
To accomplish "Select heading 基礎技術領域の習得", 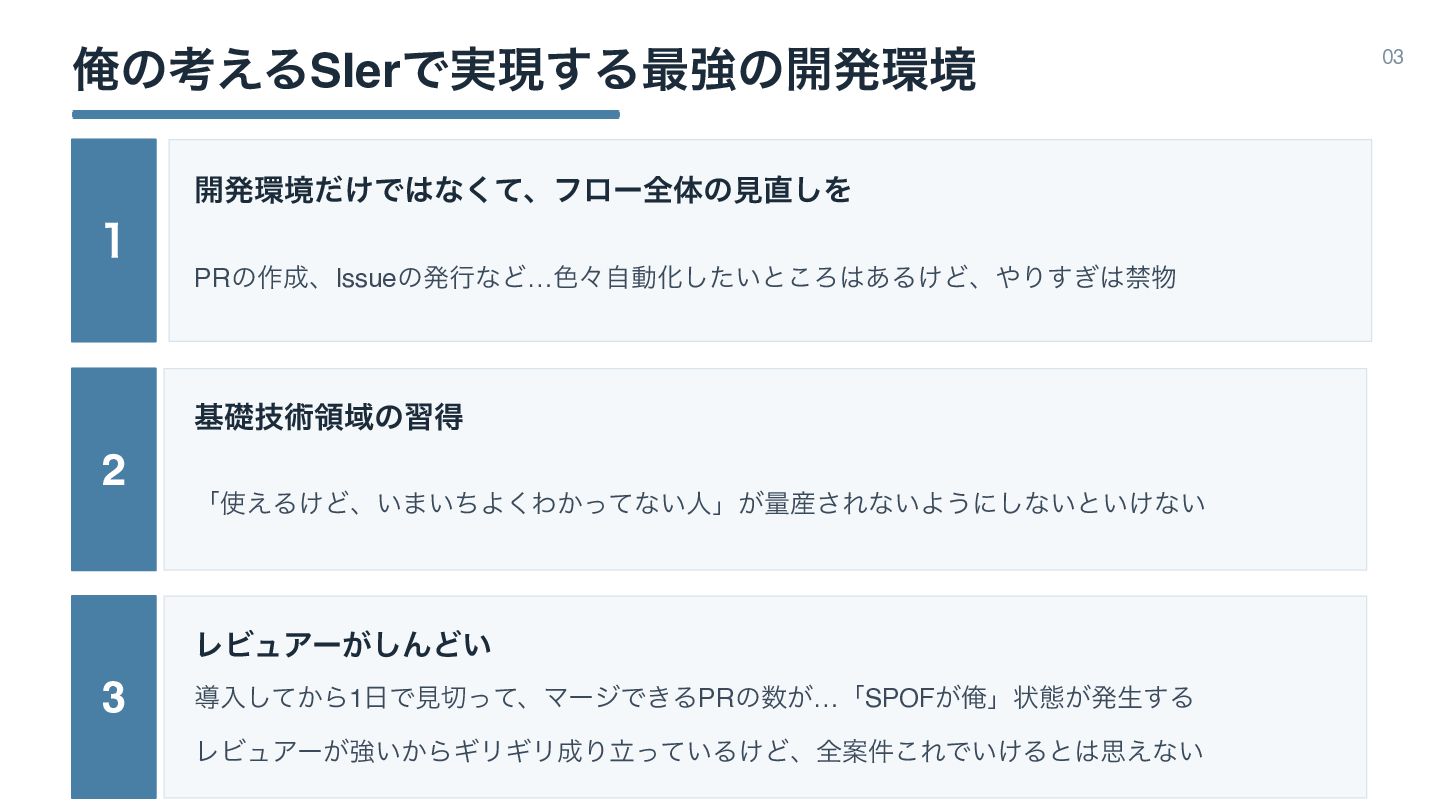I will point(328,418).
